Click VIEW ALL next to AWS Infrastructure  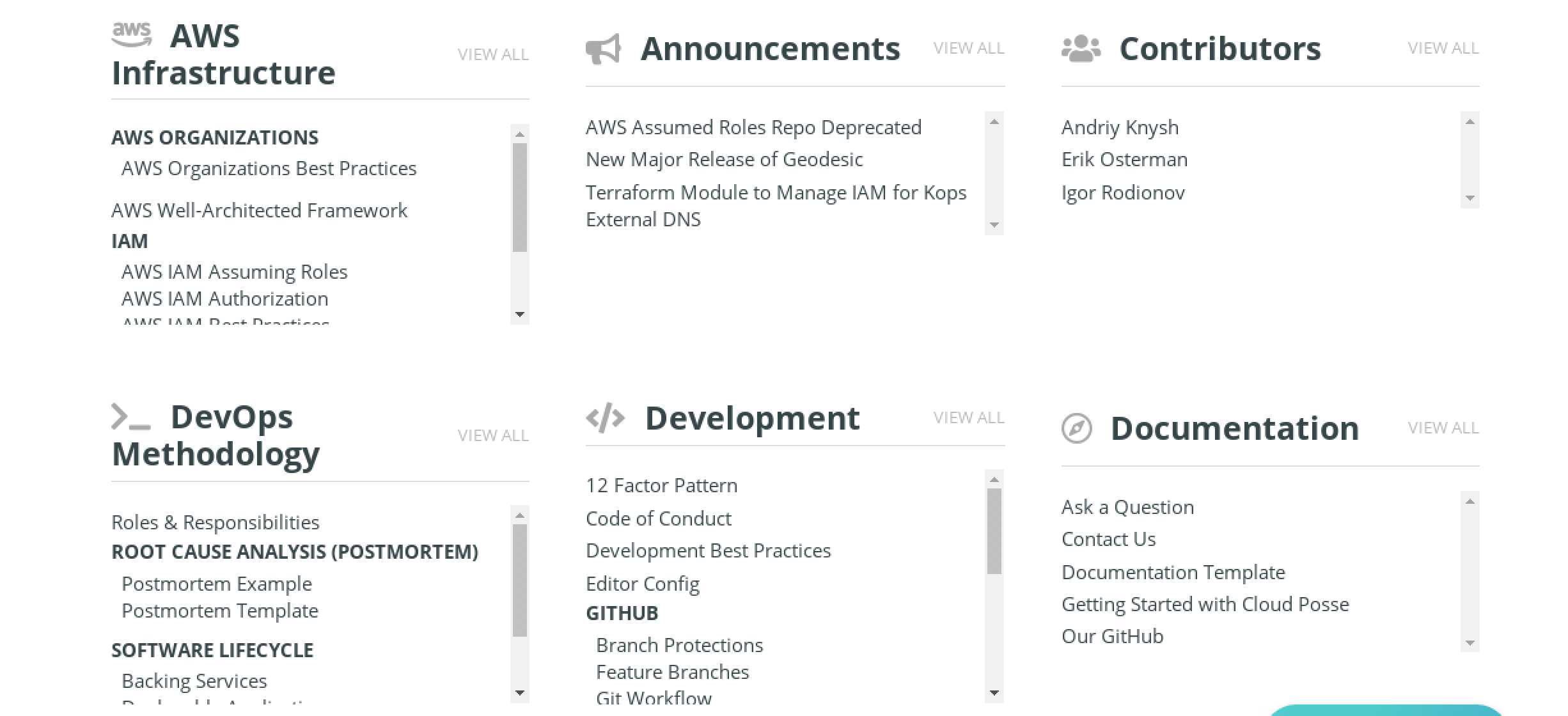click(x=493, y=54)
